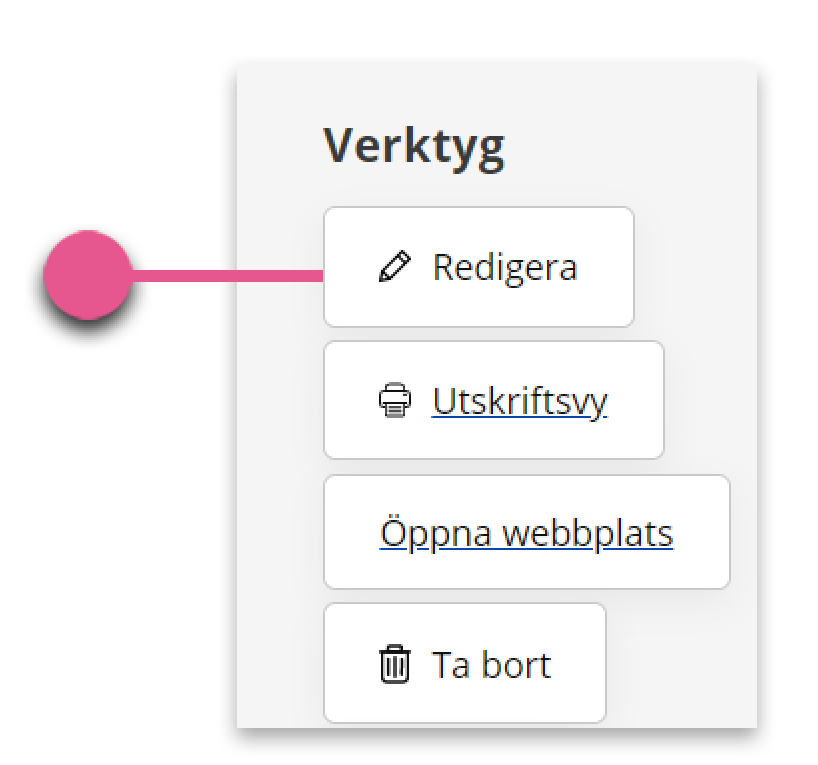Open editing with the Redigera button
This screenshot has width=818, height=765.
point(478,267)
